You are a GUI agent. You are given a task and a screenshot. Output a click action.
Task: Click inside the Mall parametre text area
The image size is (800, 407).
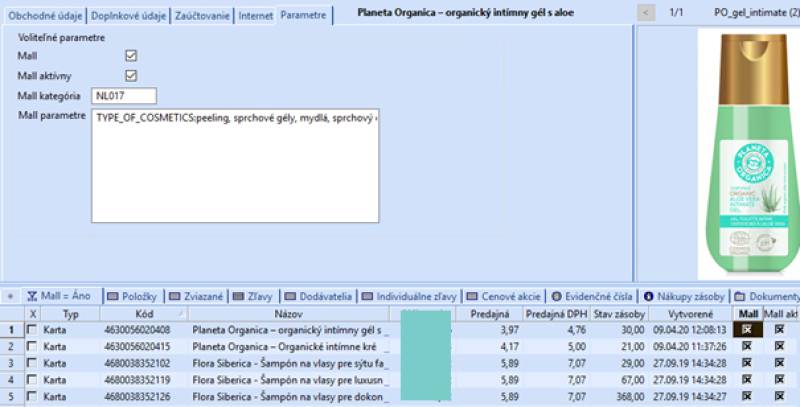(x=235, y=165)
